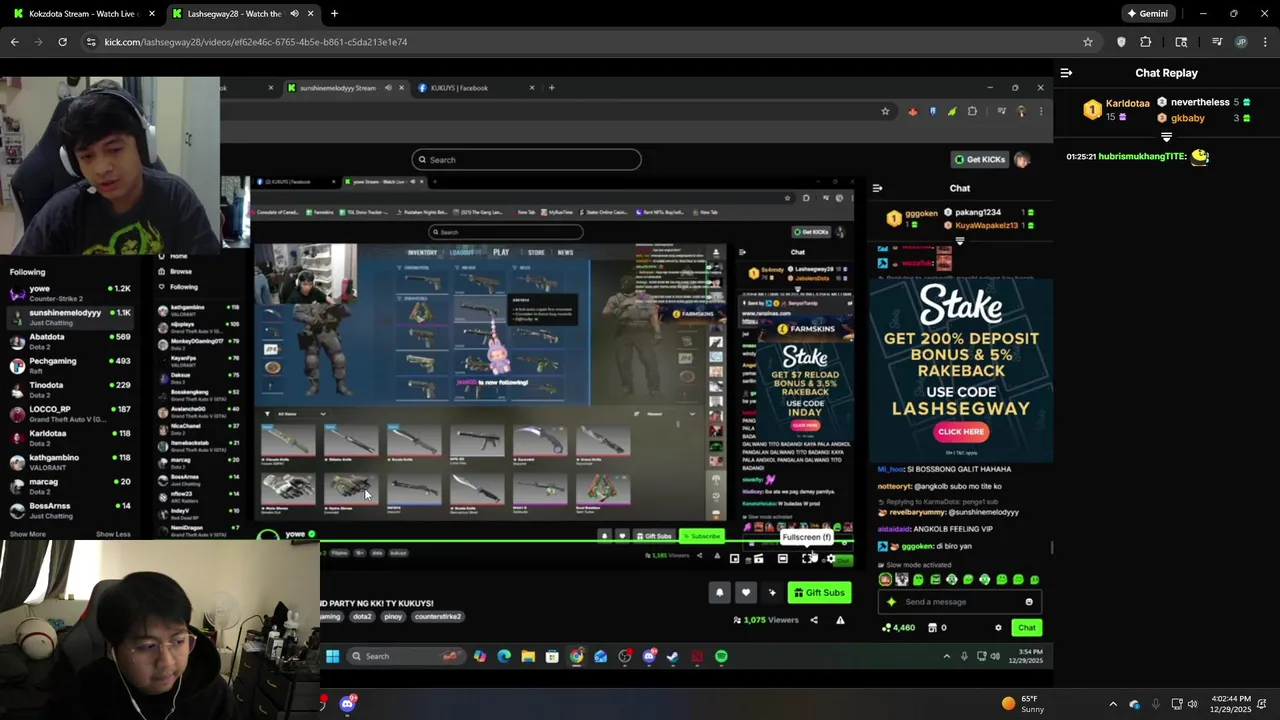The width and height of the screenshot is (1280, 720).
Task: Open the media controls icon in Chrome toolbar
Action: click(x=1217, y=42)
